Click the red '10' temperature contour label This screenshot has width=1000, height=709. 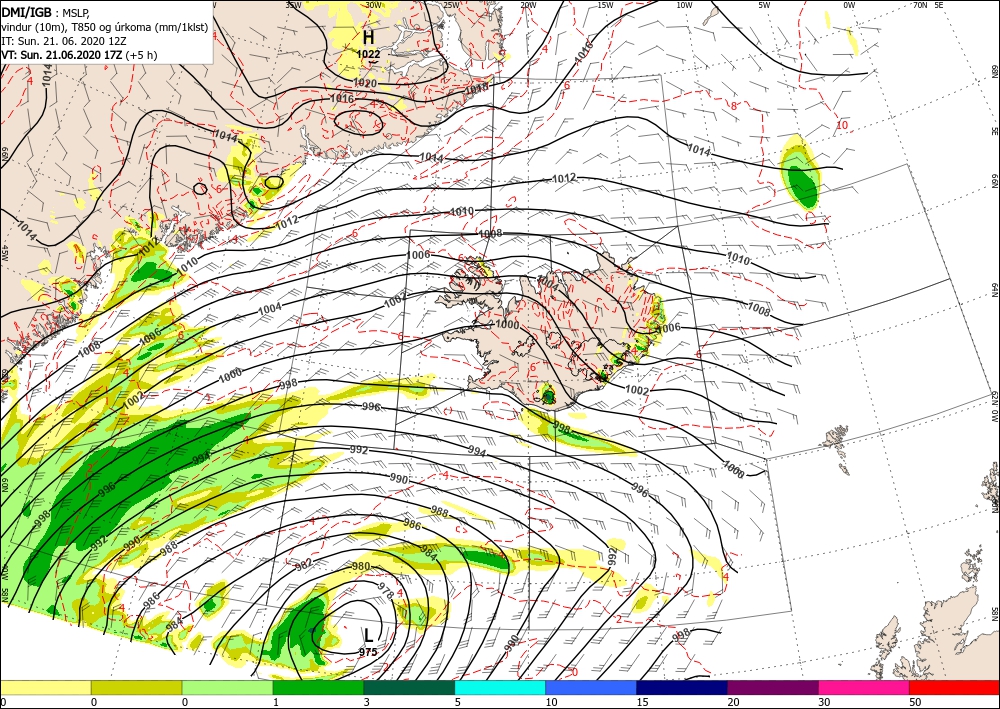[842, 125]
